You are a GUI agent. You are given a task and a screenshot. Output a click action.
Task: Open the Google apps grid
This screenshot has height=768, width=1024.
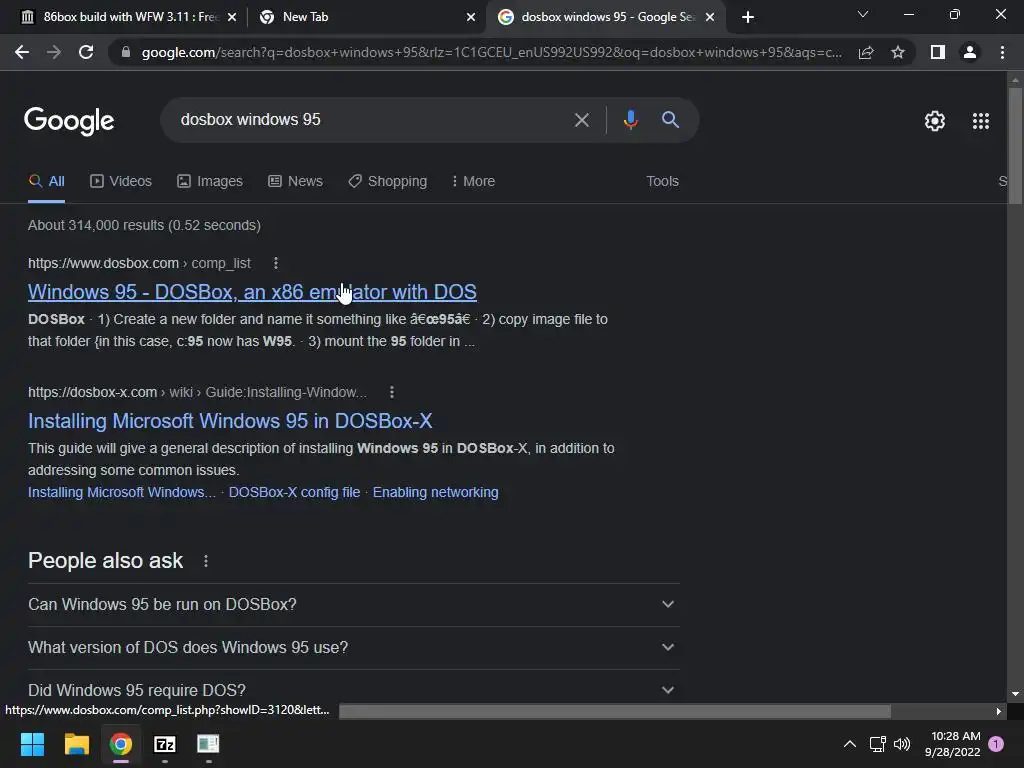(980, 121)
